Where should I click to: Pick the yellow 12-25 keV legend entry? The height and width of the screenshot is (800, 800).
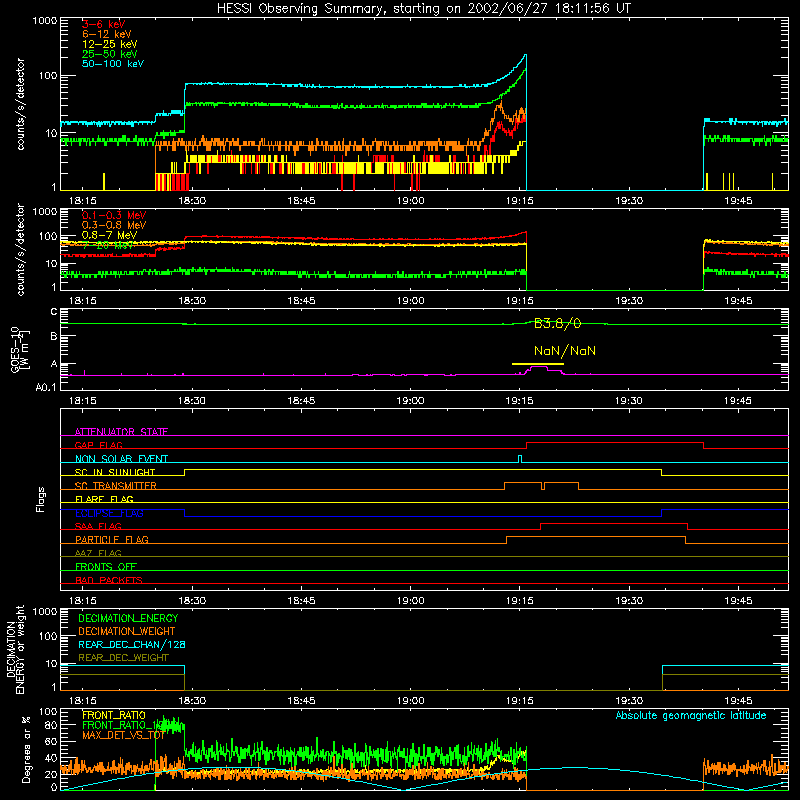click(110, 44)
